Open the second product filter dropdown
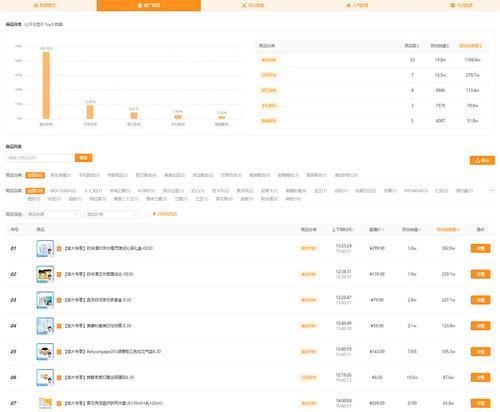This screenshot has width=500, height=412. pyautogui.click(x=112, y=214)
